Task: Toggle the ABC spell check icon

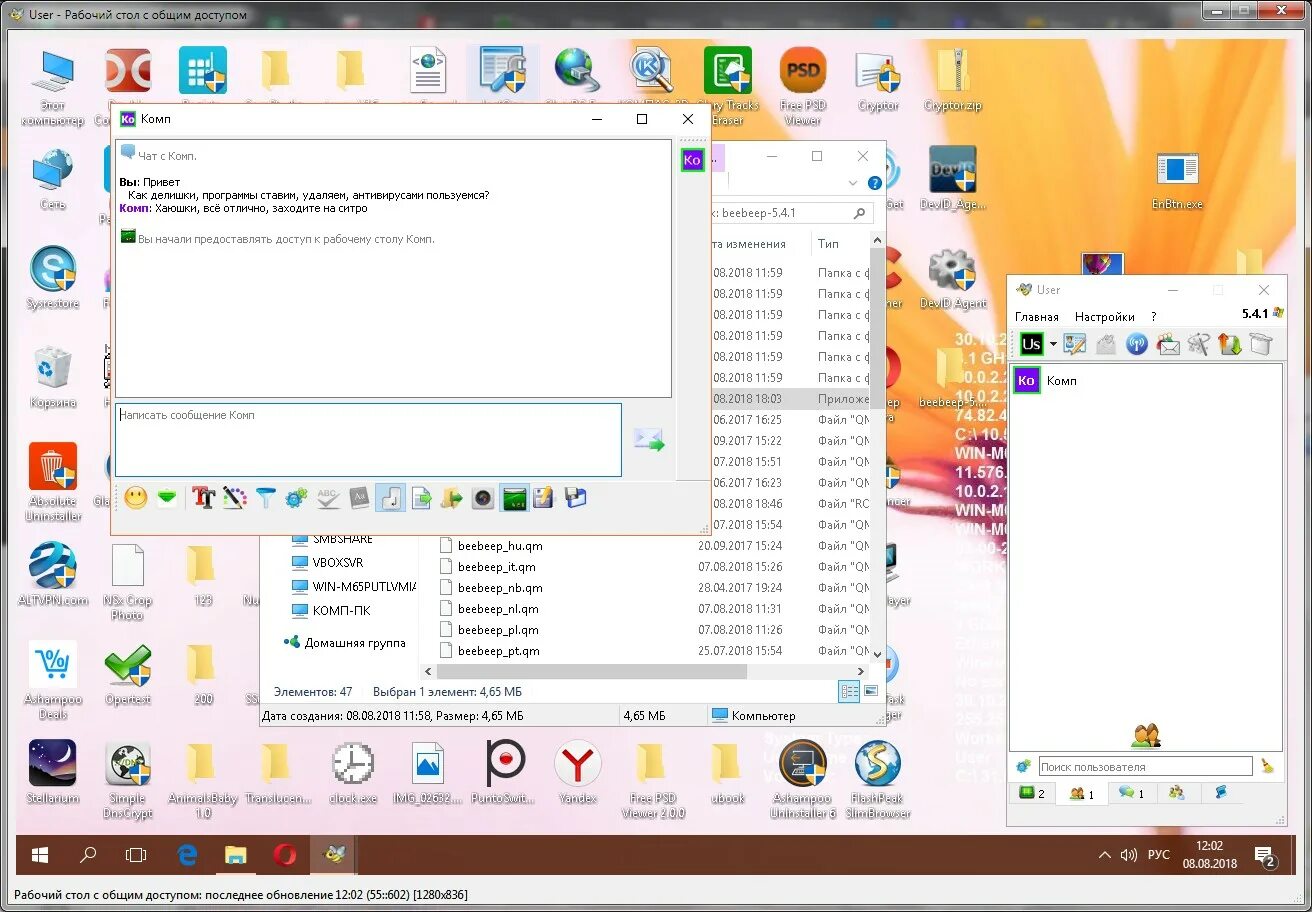Action: [328, 497]
